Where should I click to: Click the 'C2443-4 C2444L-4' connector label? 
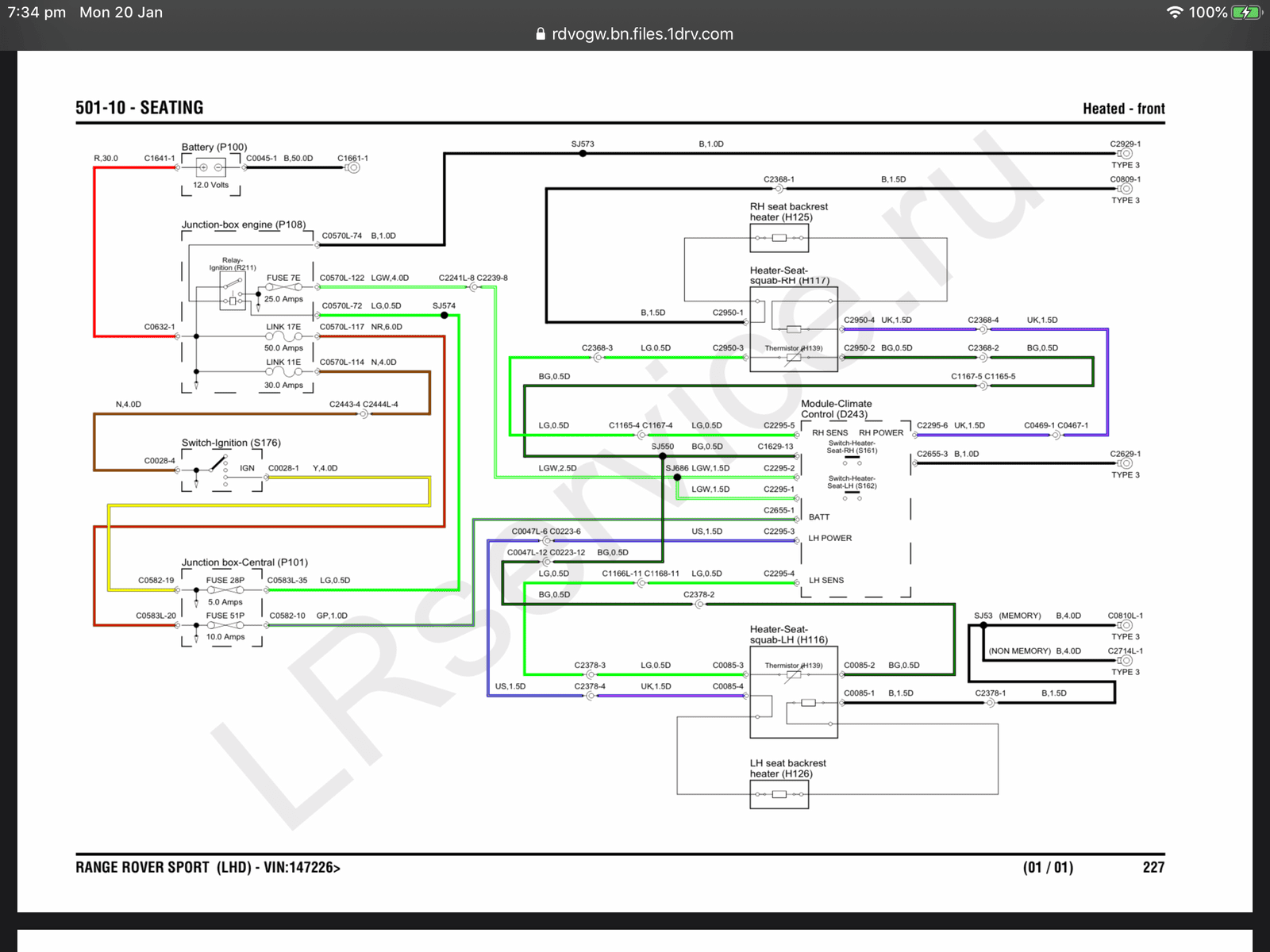pyautogui.click(x=364, y=405)
